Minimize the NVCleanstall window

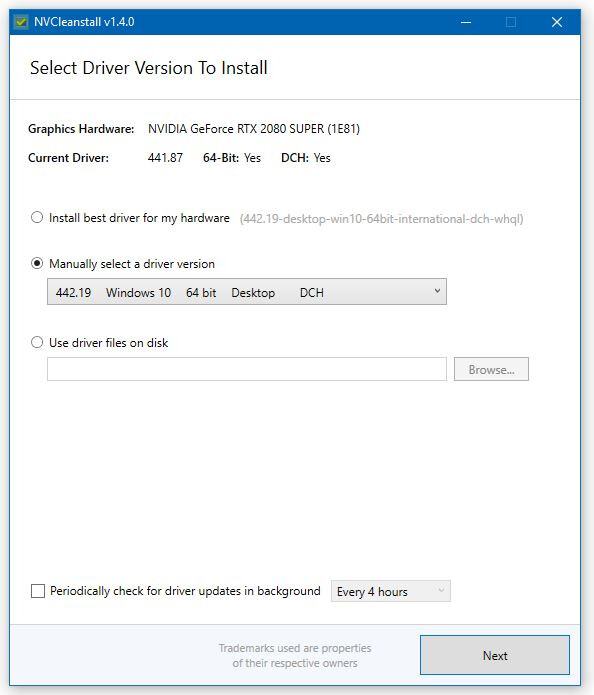[466, 22]
